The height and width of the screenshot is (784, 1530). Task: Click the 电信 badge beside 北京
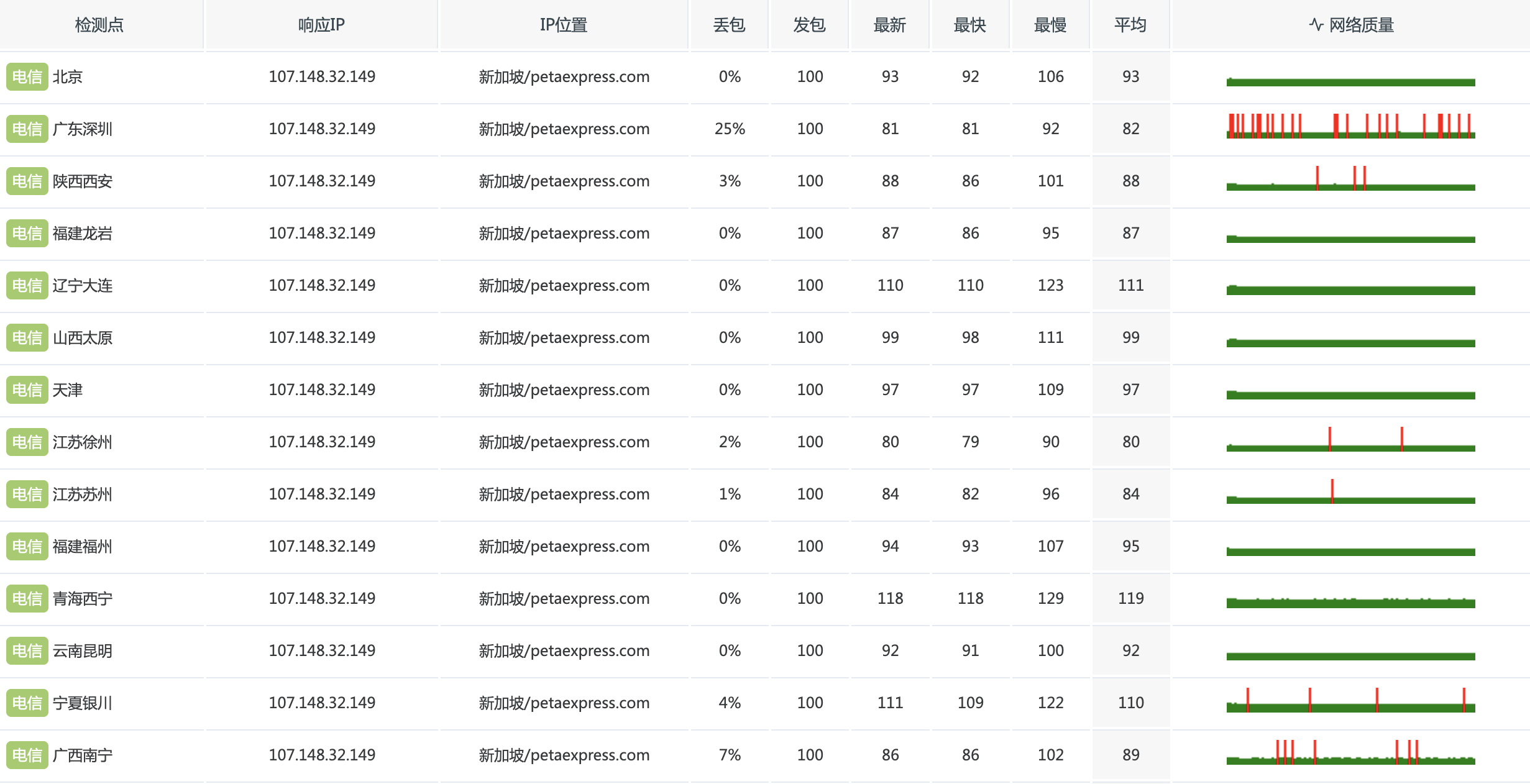coord(27,77)
